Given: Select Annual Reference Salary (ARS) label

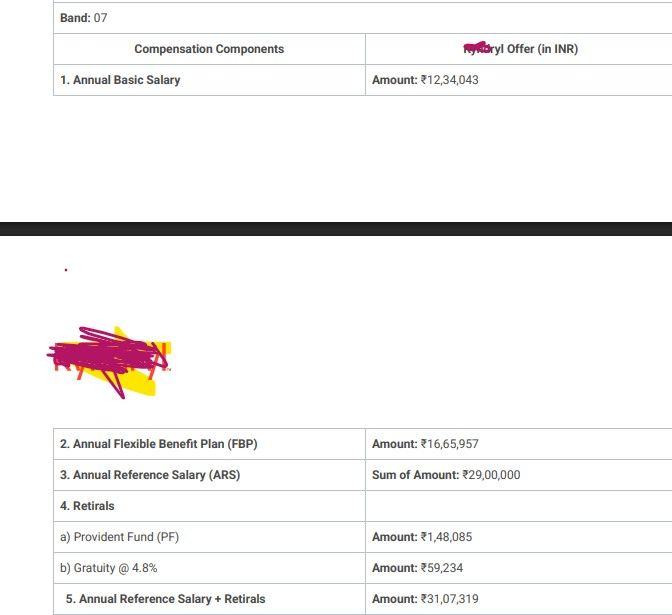Looking at the screenshot, I should click(150, 475).
